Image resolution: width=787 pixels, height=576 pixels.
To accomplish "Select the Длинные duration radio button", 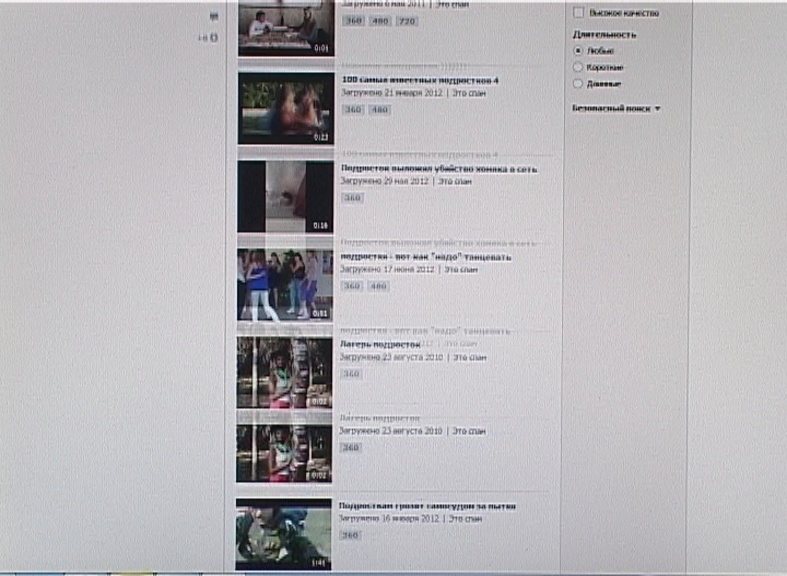I will click(x=578, y=83).
